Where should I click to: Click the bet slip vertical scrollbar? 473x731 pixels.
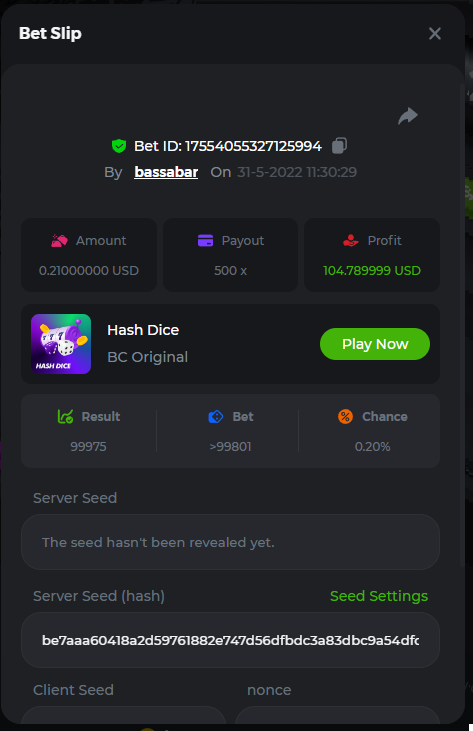(462, 326)
